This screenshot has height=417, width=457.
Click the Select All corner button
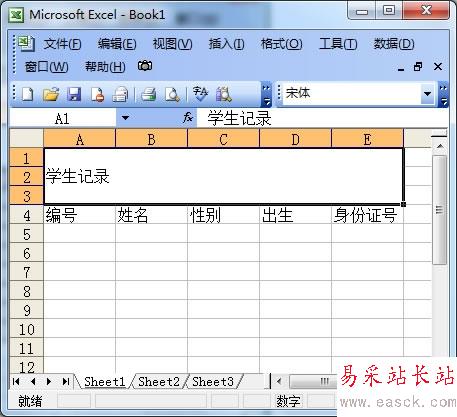[x=27, y=139]
